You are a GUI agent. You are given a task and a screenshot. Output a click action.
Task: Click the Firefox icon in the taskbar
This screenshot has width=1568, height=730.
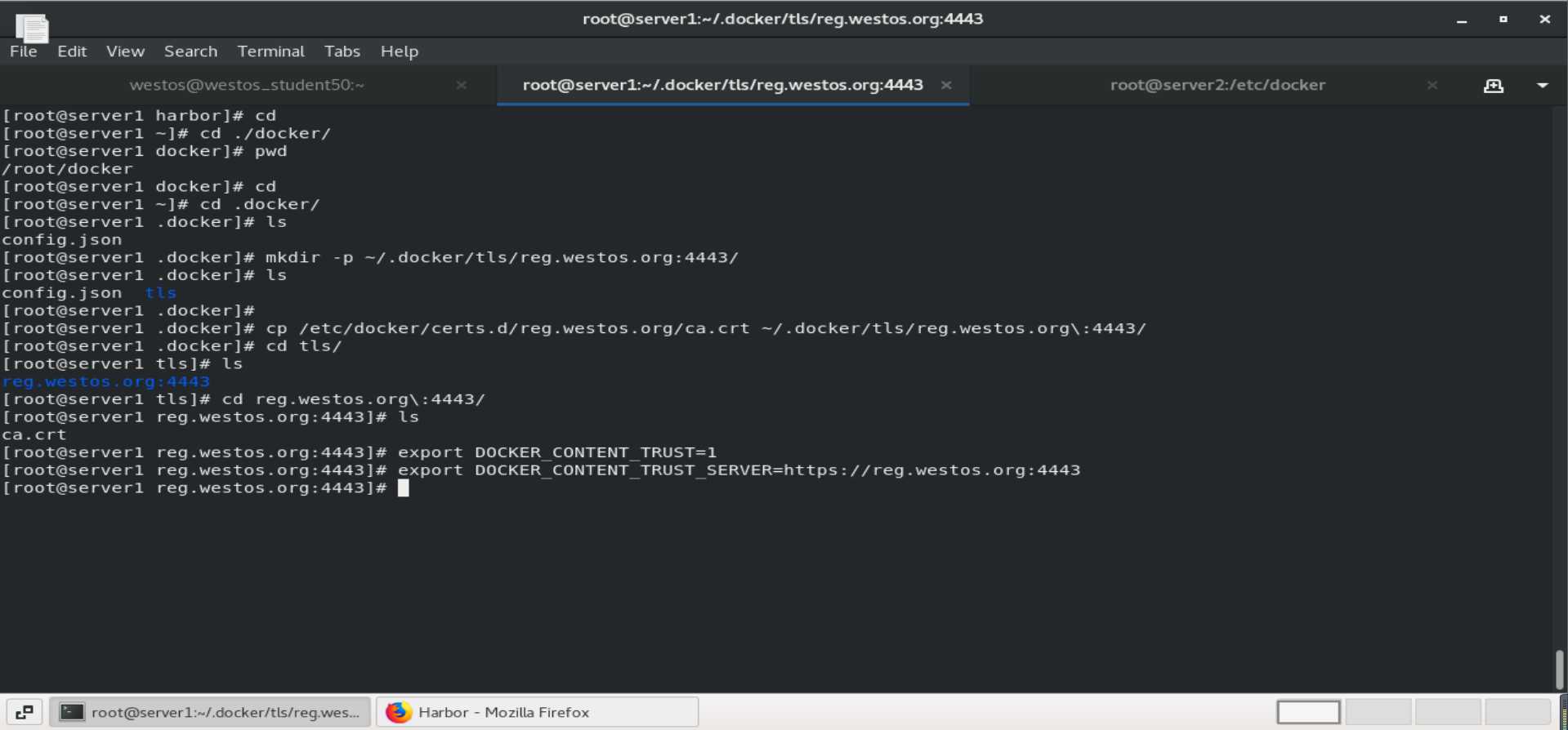(399, 712)
